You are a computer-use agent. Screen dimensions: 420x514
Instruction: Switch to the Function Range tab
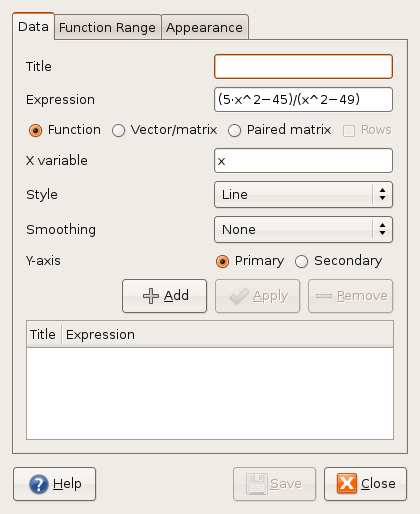pyautogui.click(x=107, y=27)
